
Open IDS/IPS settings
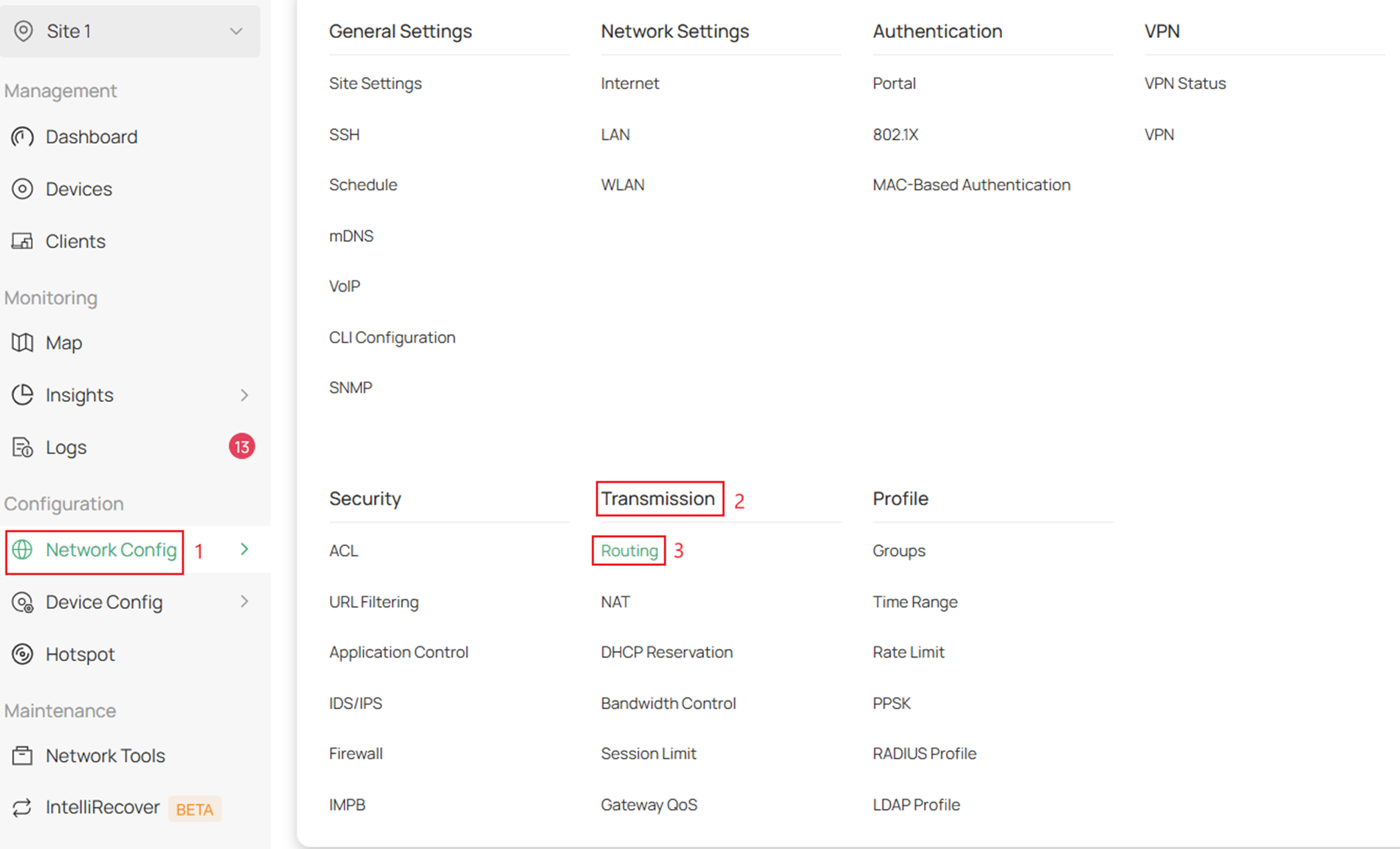point(355,703)
